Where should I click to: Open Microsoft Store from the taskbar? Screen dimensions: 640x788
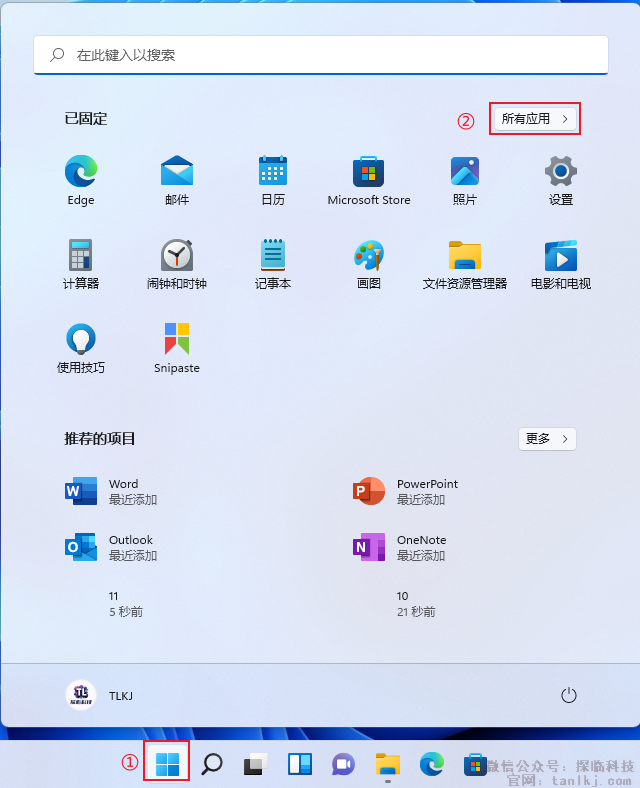pyautogui.click(x=475, y=764)
